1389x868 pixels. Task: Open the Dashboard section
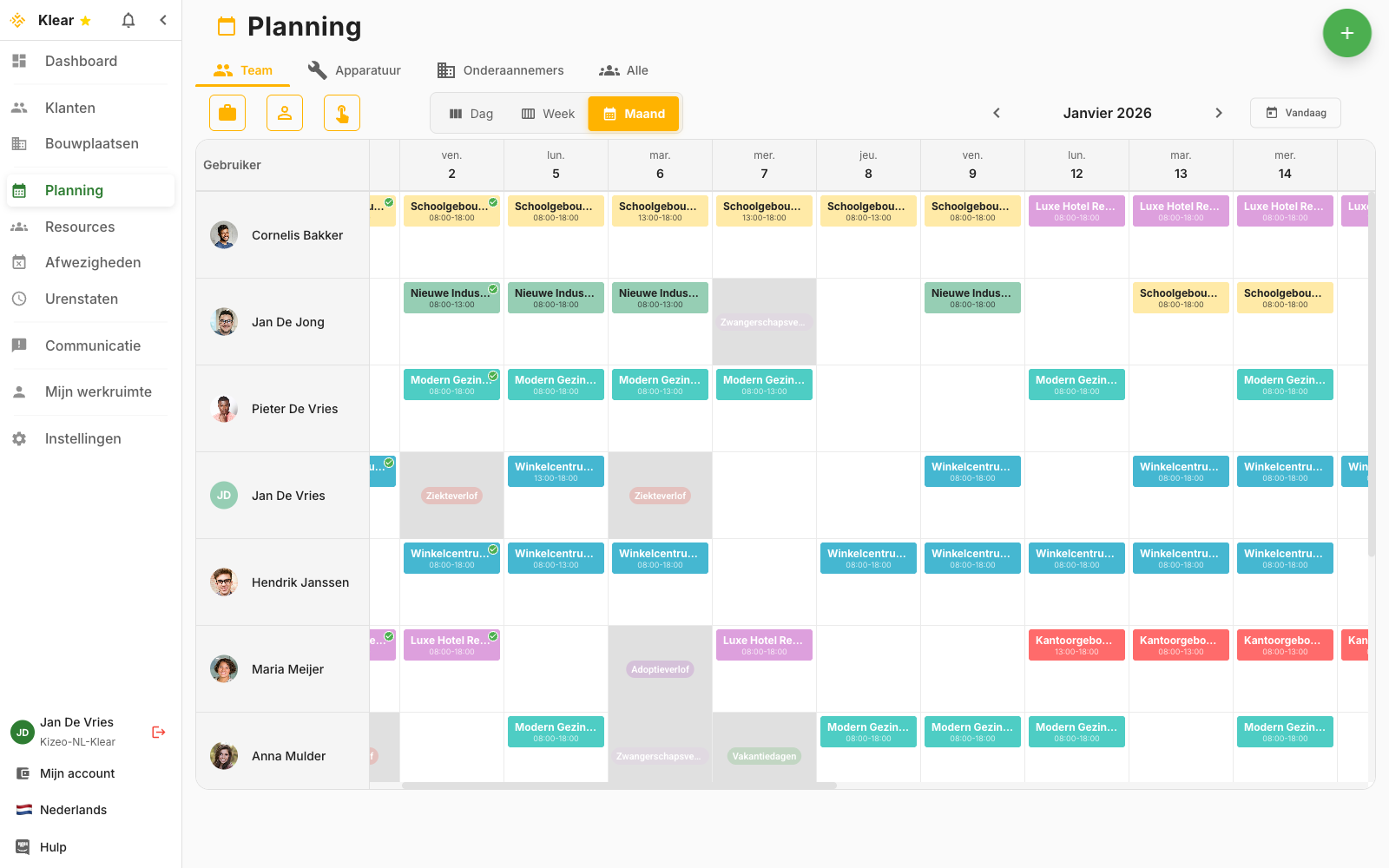point(81,61)
